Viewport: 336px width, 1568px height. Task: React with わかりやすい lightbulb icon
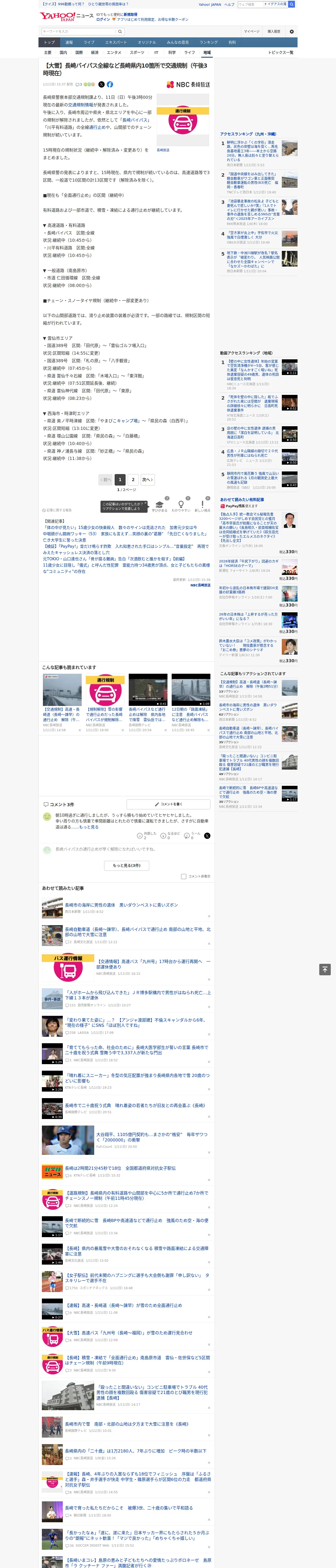181,505
